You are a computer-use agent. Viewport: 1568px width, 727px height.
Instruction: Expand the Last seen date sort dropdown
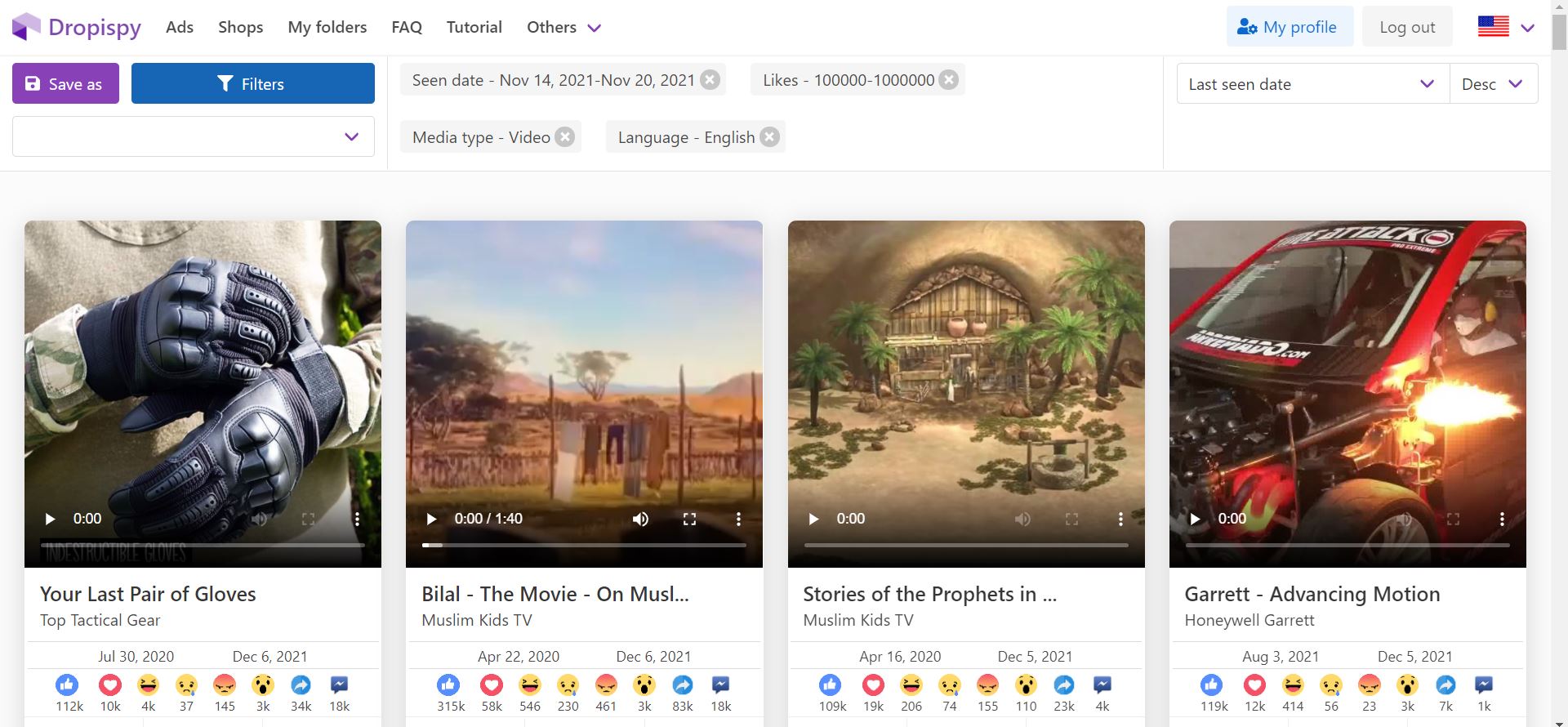click(1312, 84)
